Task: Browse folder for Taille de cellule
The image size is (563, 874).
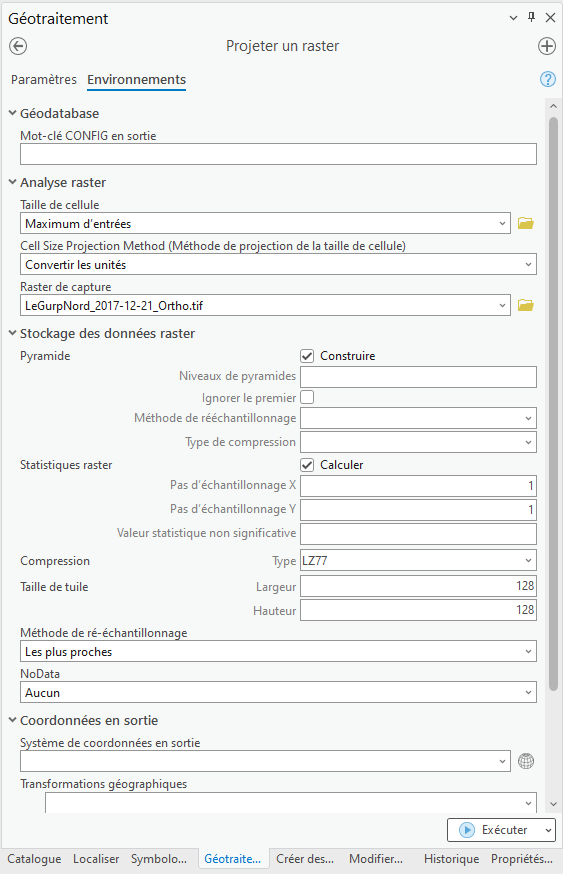Action: pos(526,224)
